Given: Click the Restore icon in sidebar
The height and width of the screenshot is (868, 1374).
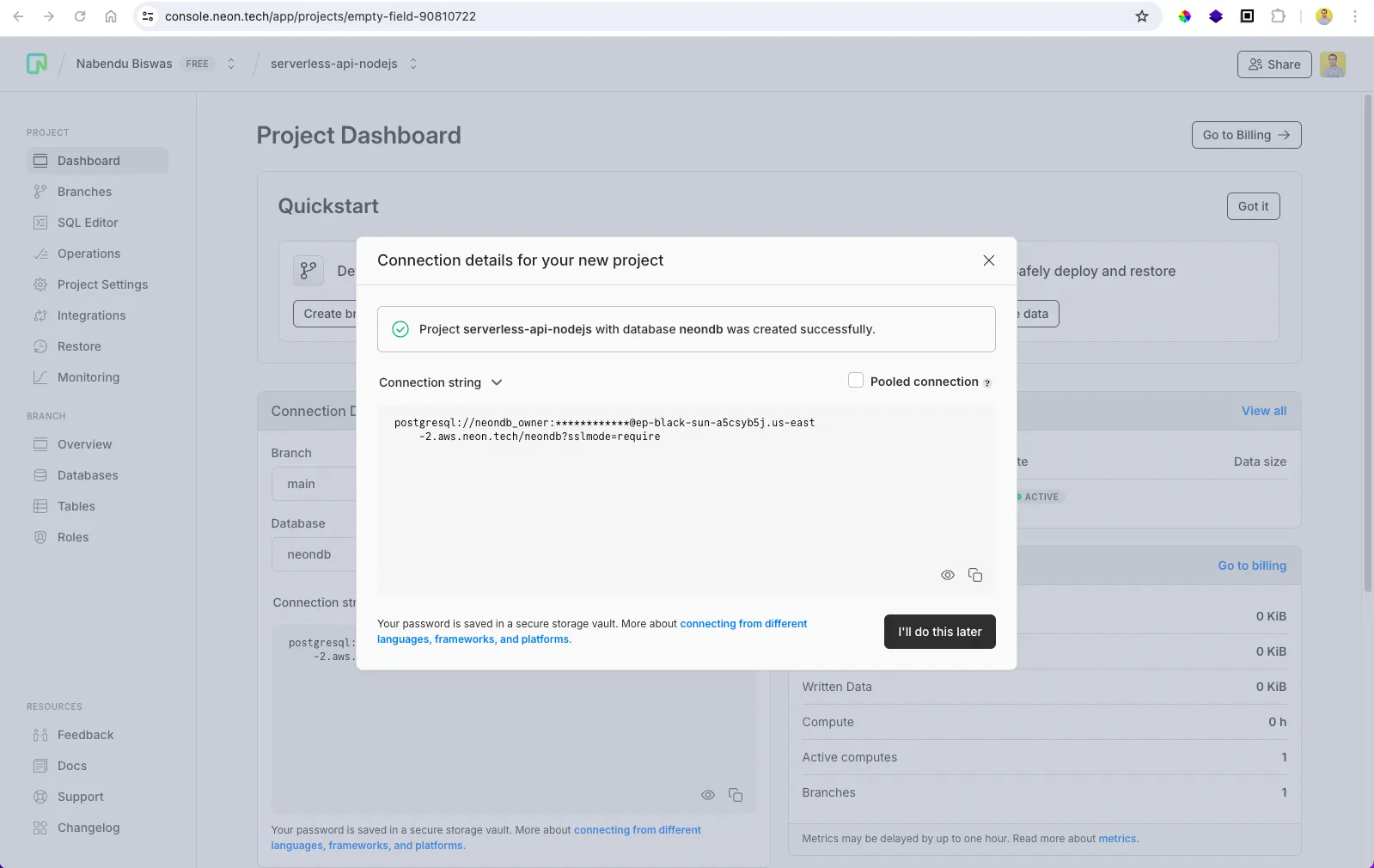Looking at the screenshot, I should click(x=40, y=346).
